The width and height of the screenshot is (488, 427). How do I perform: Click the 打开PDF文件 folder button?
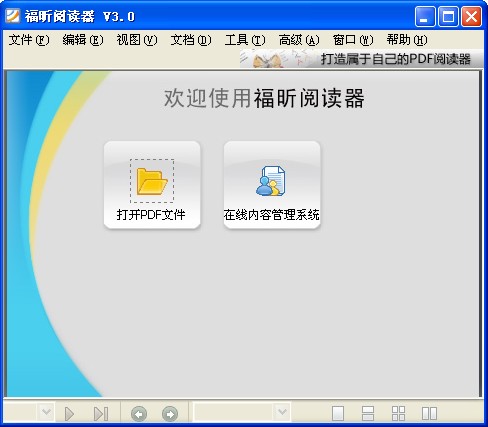[x=152, y=185]
